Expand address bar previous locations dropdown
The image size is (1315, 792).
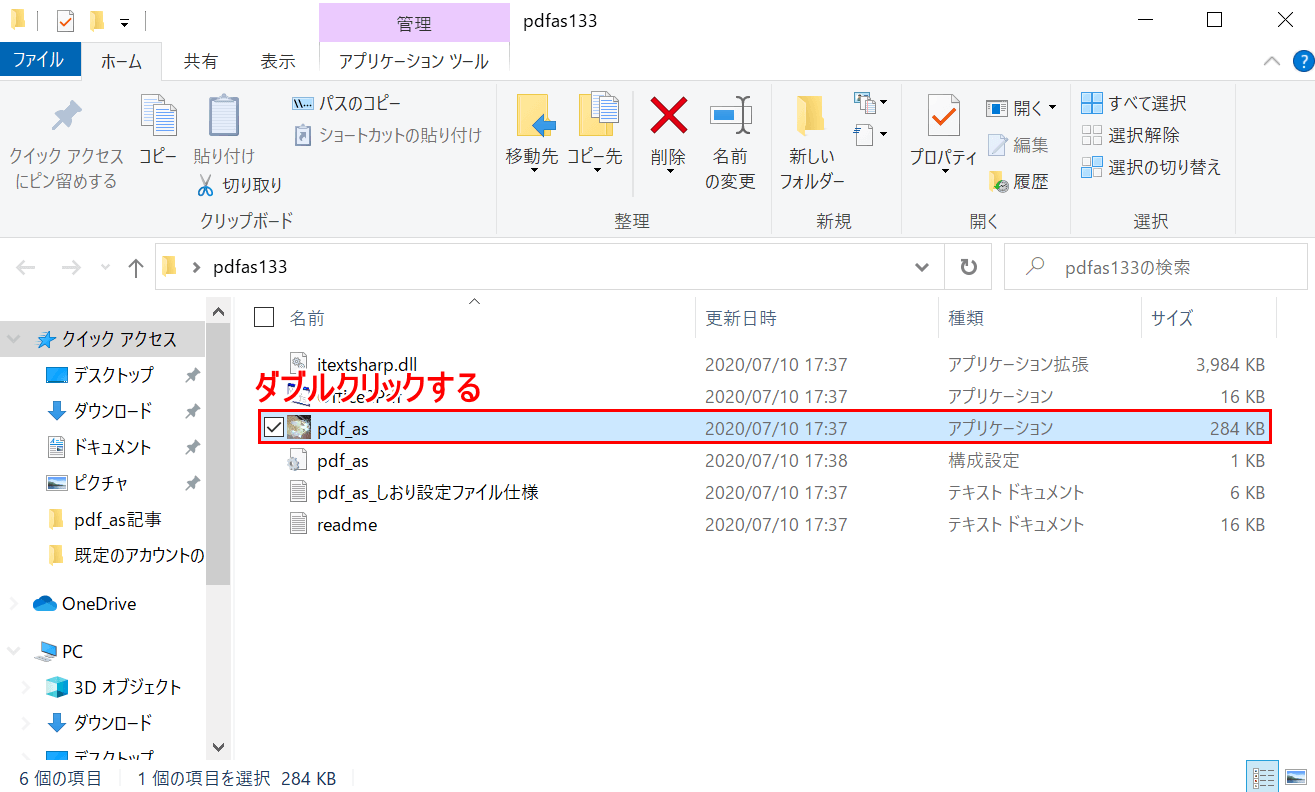point(922,267)
